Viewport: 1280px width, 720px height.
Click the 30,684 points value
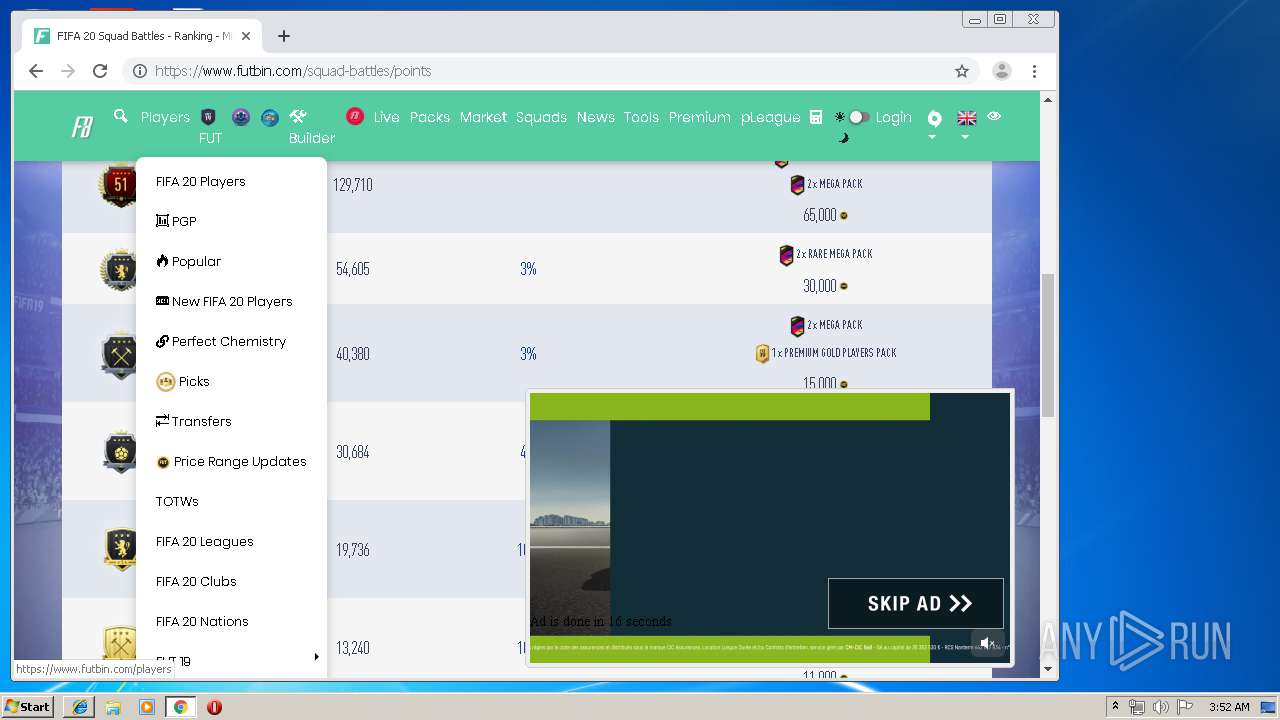tap(353, 452)
